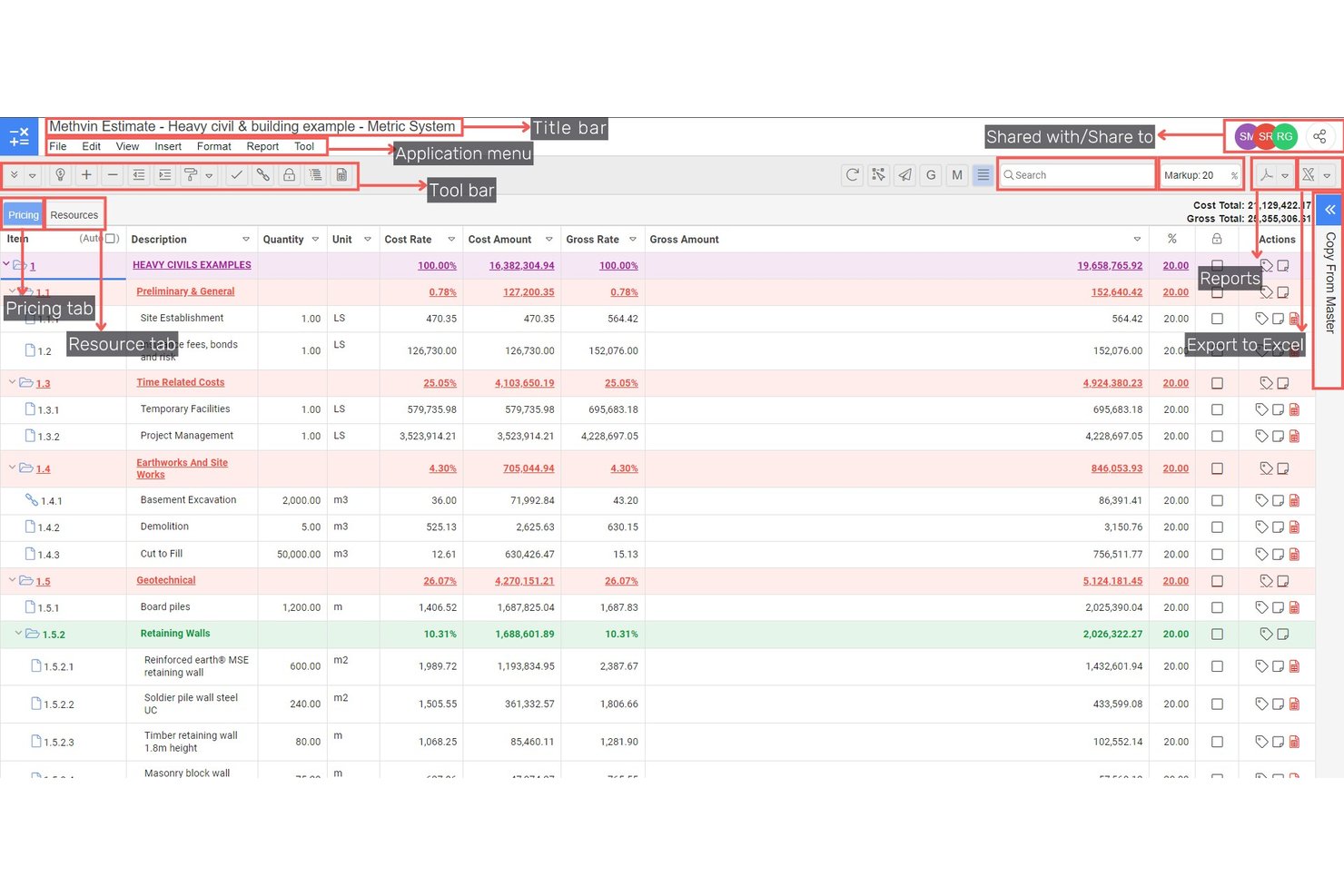Viewport: 1344px width, 896px height.
Task: Click the refresh circular arrow icon
Action: pyautogui.click(x=852, y=175)
